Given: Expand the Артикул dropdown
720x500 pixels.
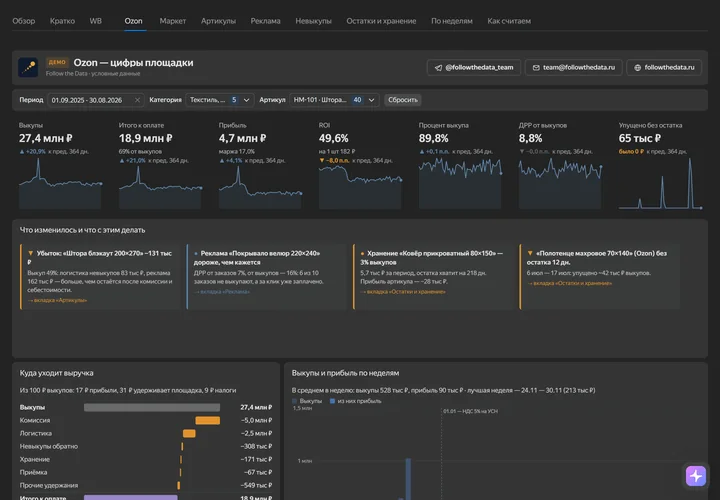Looking at the screenshot, I should click(x=334, y=100).
